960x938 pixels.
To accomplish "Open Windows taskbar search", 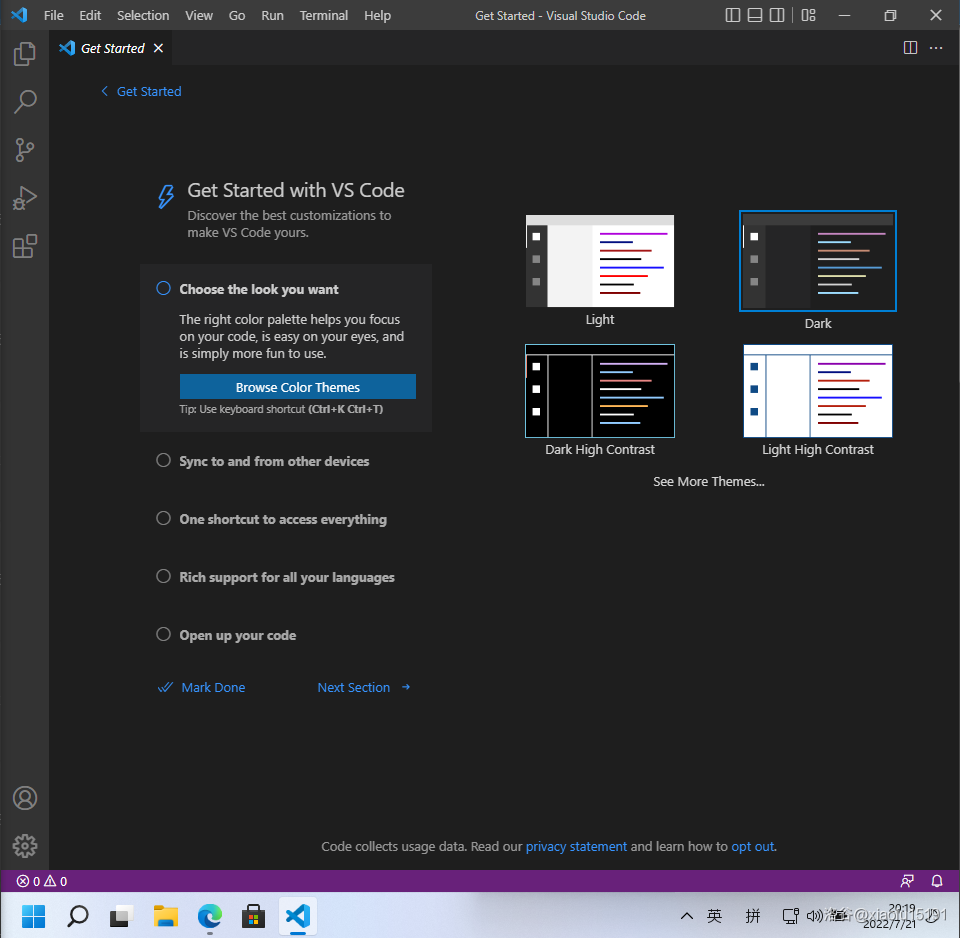I will [x=78, y=916].
